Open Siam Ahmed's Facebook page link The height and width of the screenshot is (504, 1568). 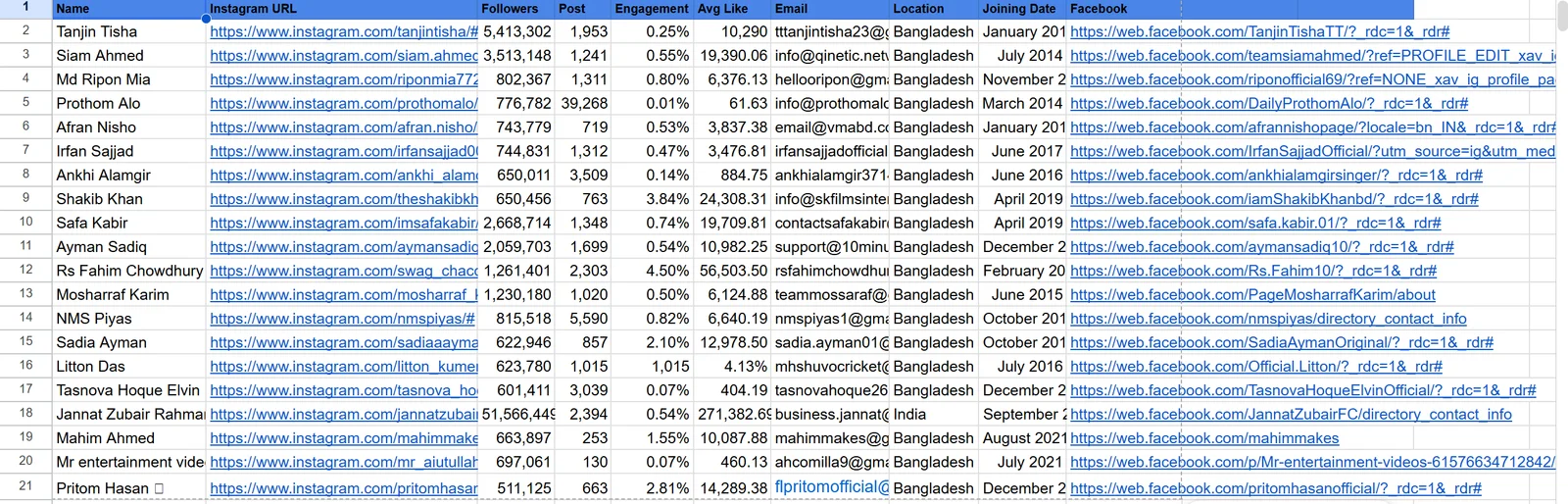tap(1313, 56)
